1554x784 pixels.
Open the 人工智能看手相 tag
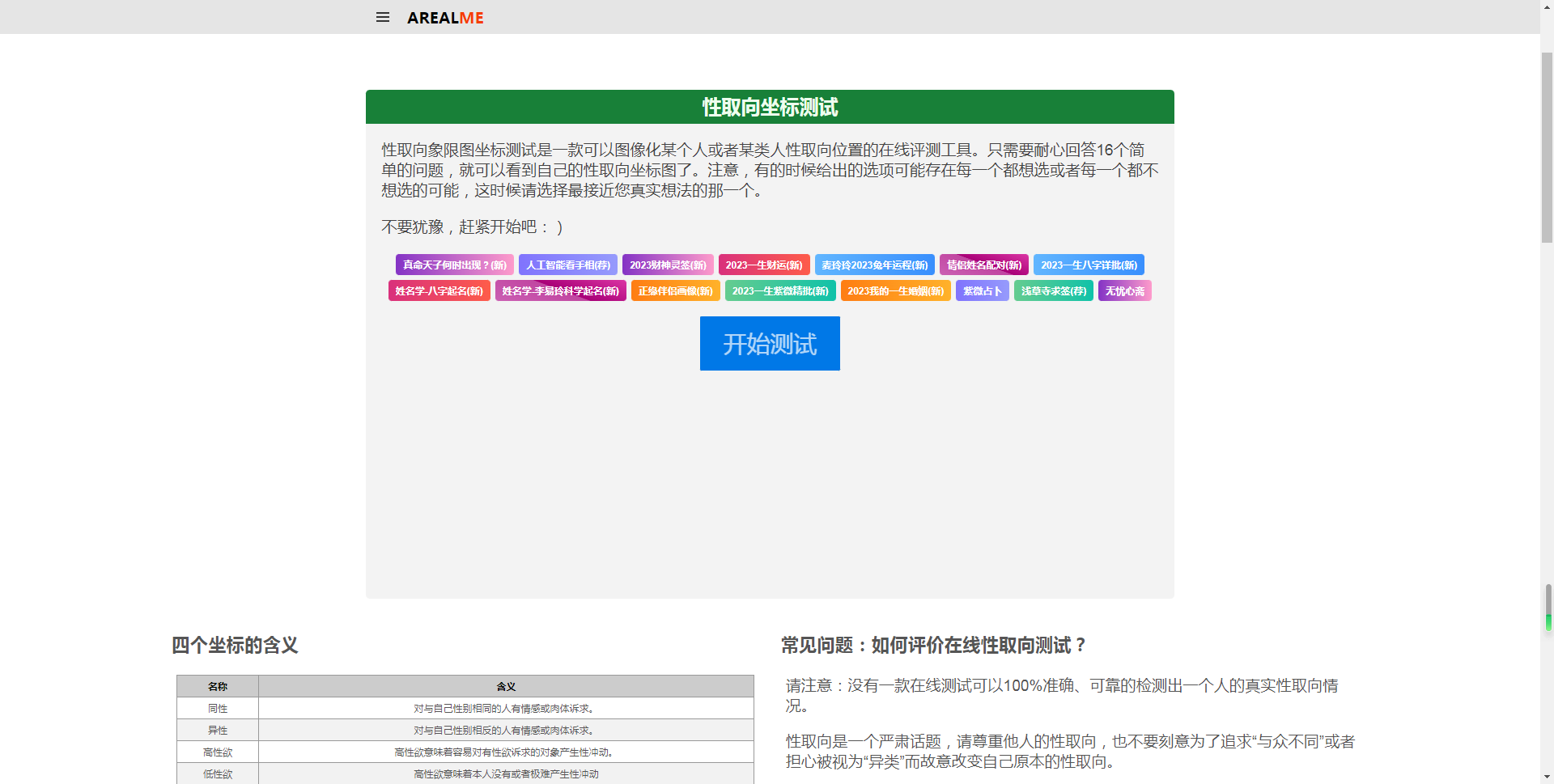point(568,265)
